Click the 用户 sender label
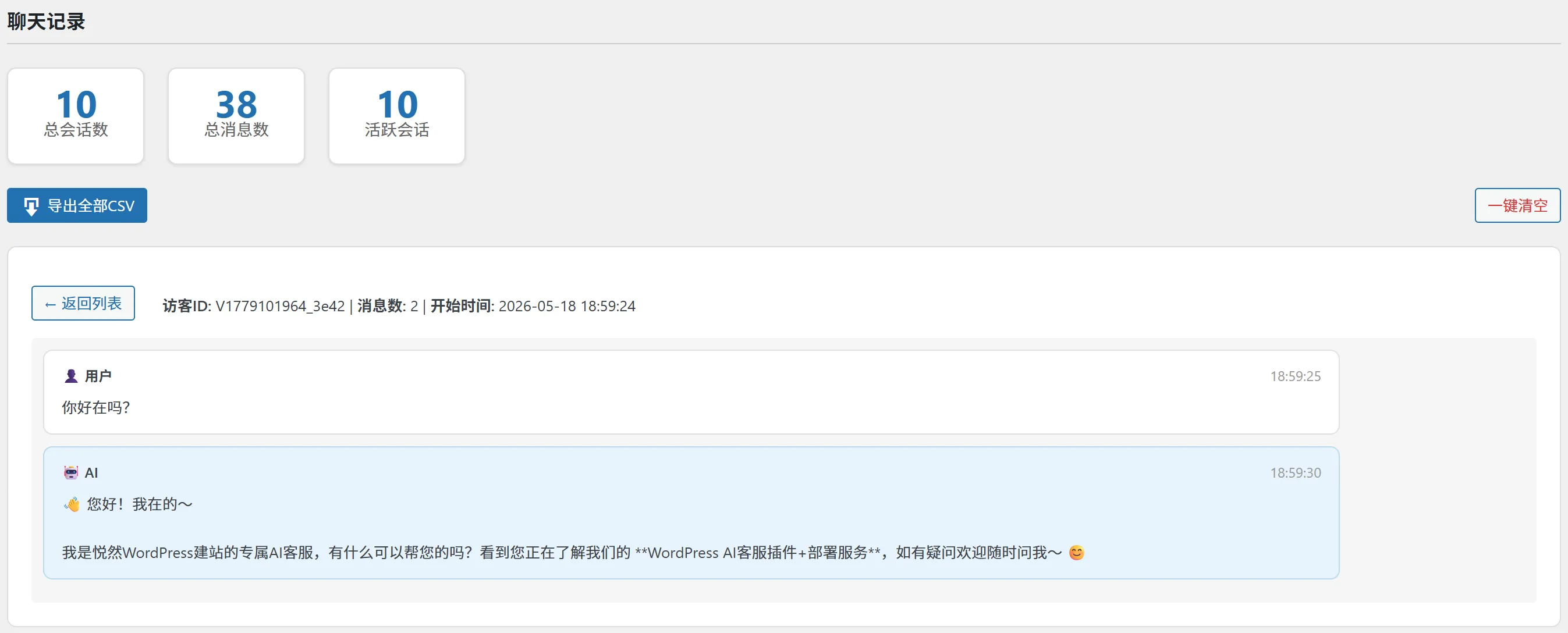Screen dimensions: 1568x633 pos(98,376)
